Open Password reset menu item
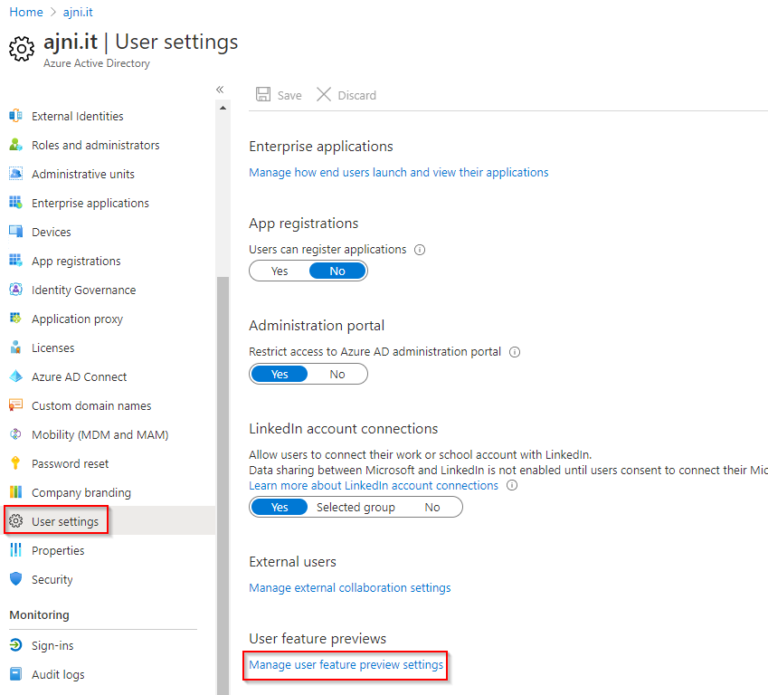The height and width of the screenshot is (695, 768). tap(70, 463)
